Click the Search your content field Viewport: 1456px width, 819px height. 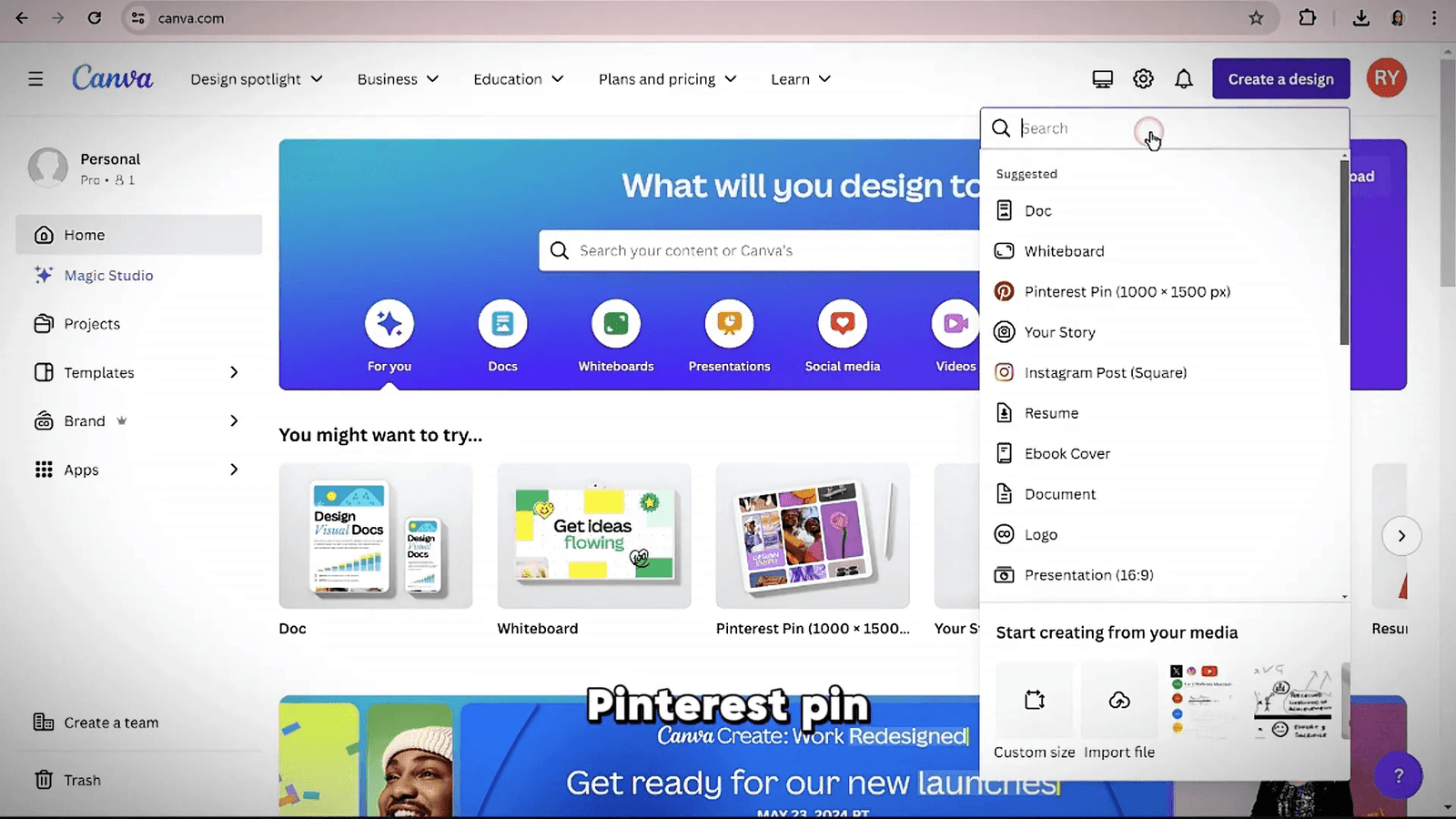[760, 250]
